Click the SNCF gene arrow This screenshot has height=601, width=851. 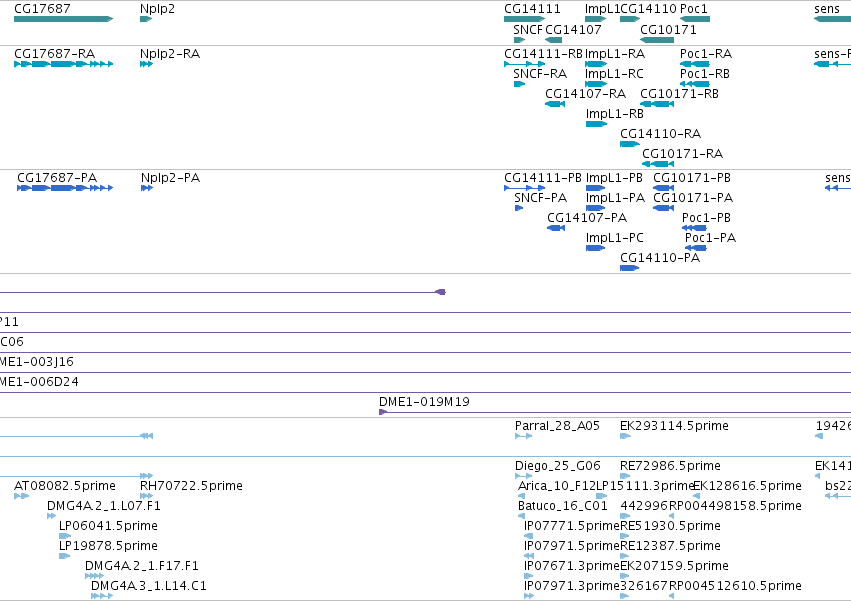pyautogui.click(x=519, y=40)
